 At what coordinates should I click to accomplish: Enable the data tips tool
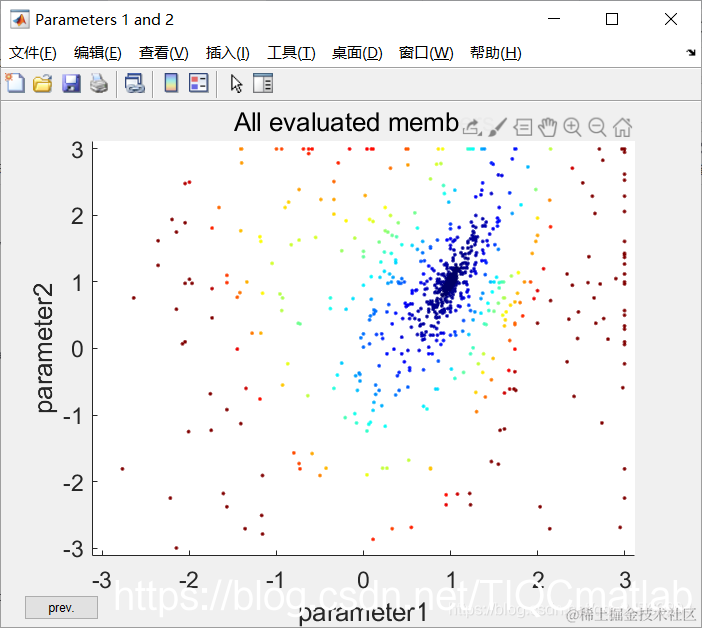click(x=523, y=127)
